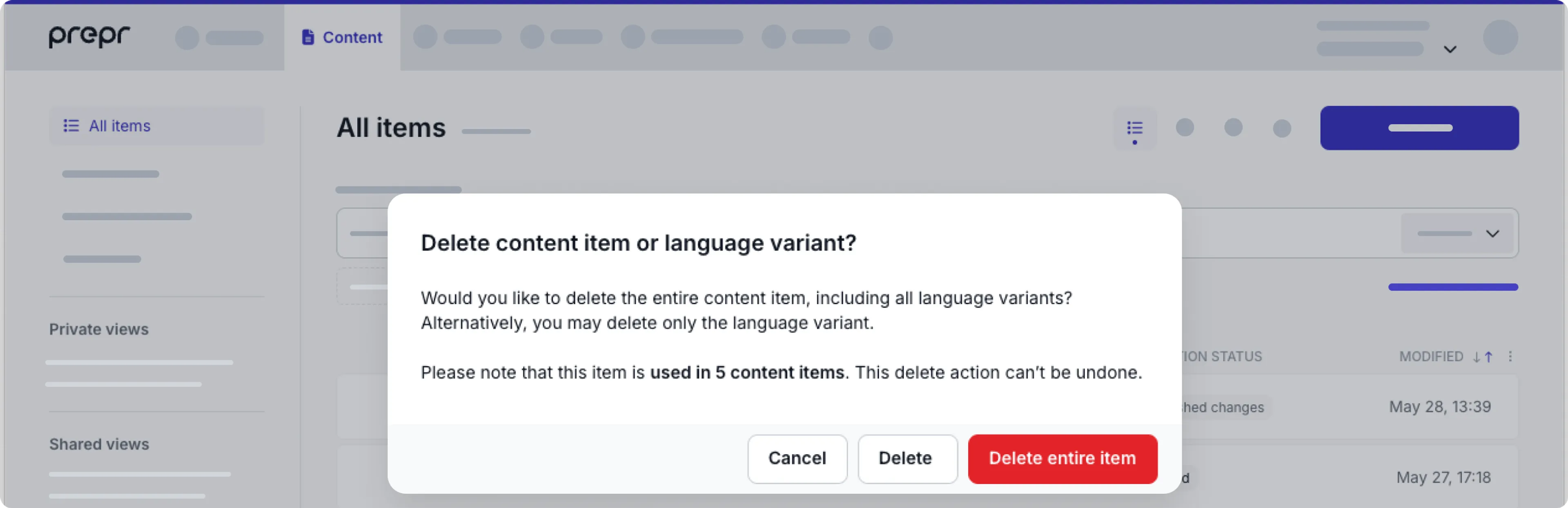Viewport: 1568px width, 508px height.
Task: Click the MODIFIED sort arrows icon
Action: tap(1482, 357)
